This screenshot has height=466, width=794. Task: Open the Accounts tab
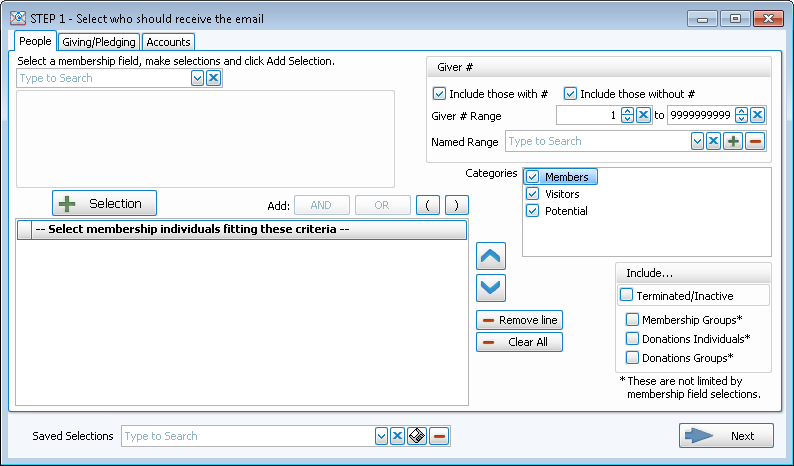point(168,42)
